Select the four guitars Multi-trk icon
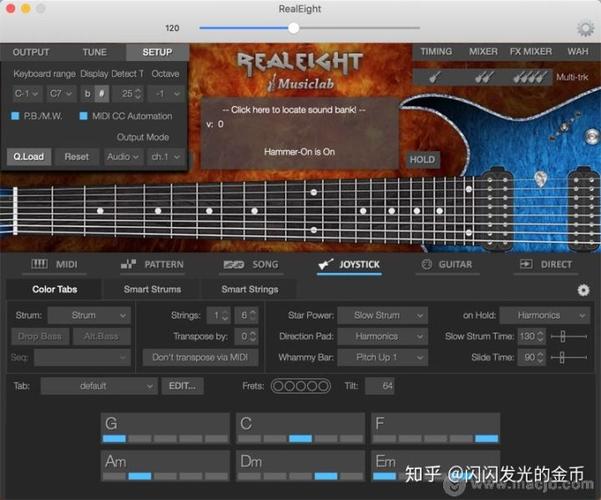Image resolution: width=601 pixels, height=500 pixels. point(529,77)
